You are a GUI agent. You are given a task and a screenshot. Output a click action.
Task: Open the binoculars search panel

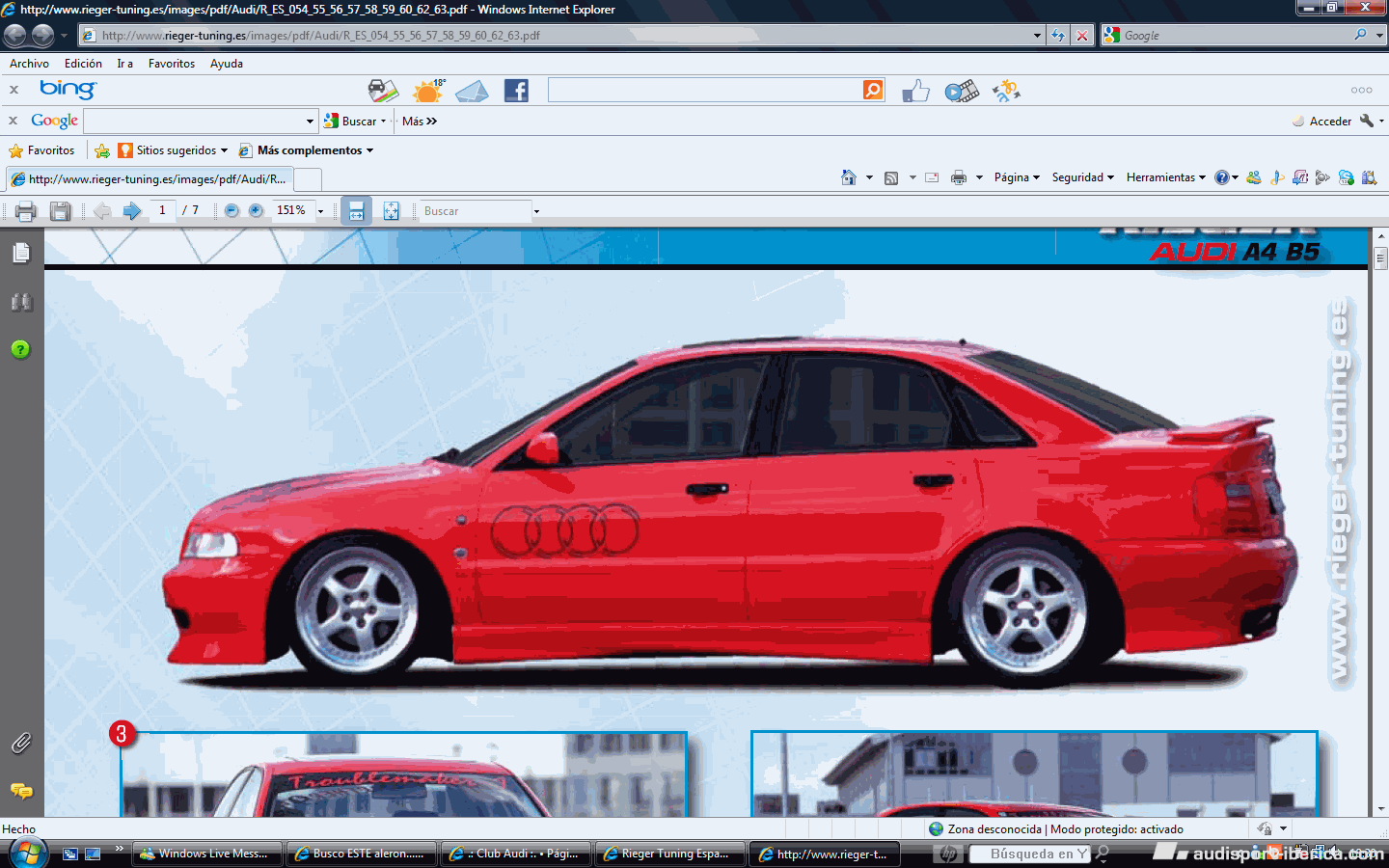pos(21,302)
